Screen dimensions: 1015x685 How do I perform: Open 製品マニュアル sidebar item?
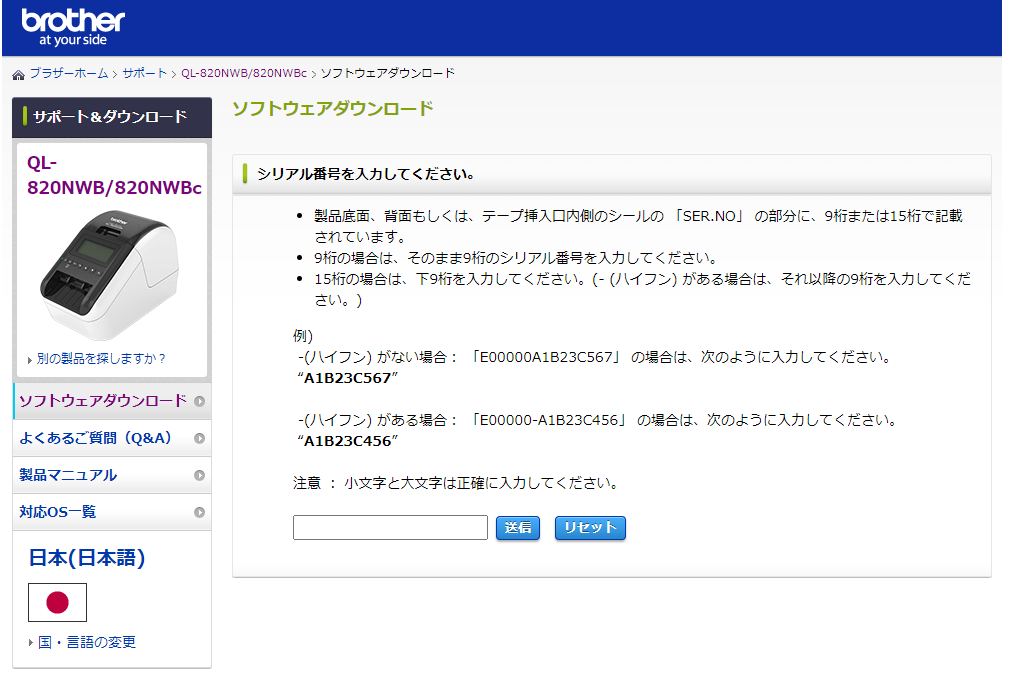pos(68,475)
